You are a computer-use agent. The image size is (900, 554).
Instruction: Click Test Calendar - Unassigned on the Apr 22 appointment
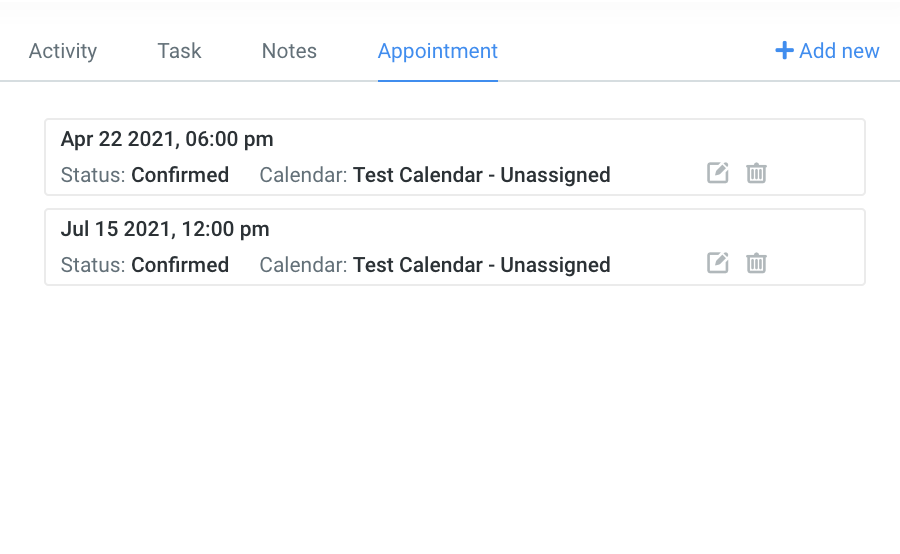click(x=481, y=175)
